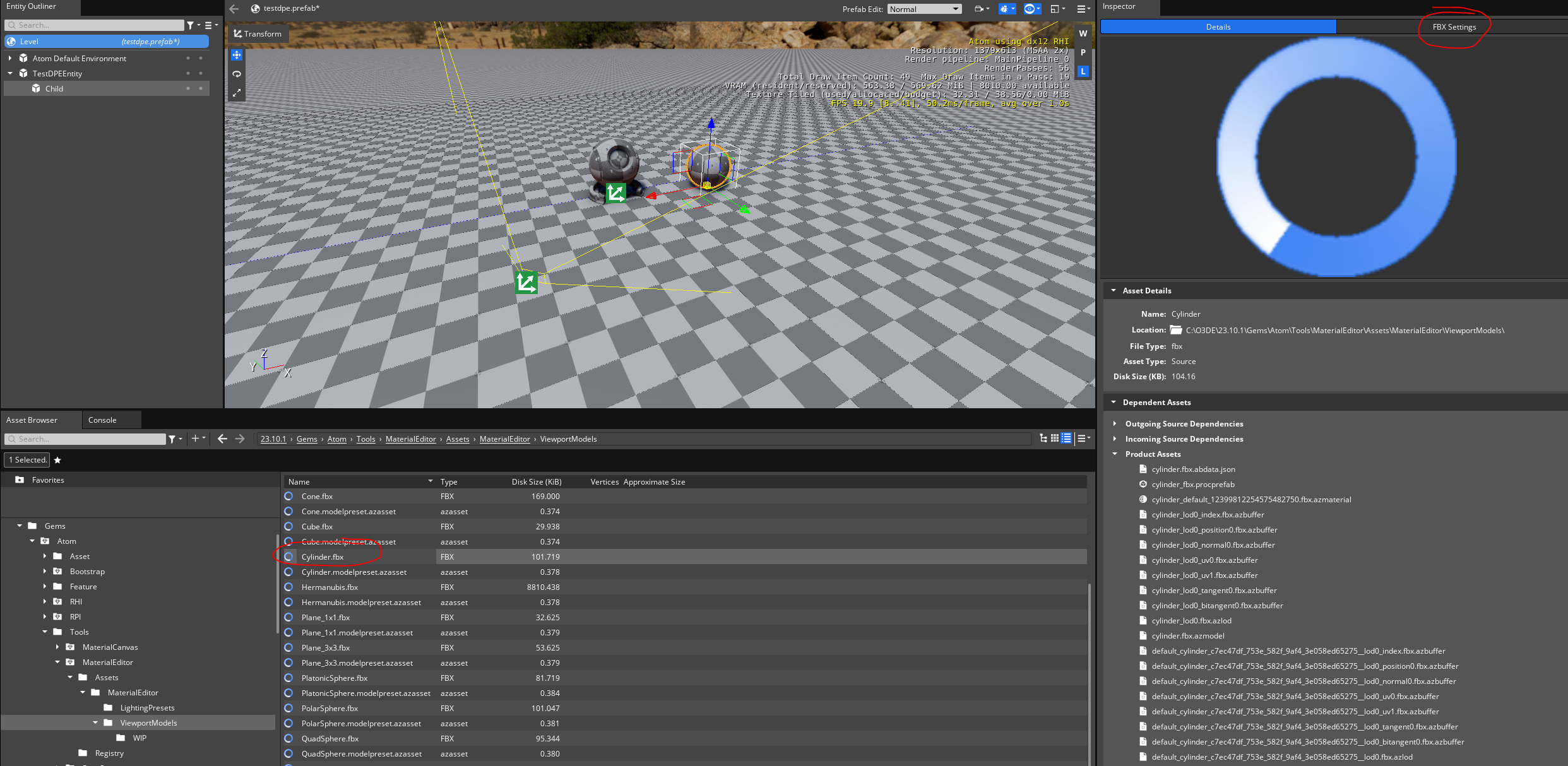
Task: Switch to the FBX Settings tab
Action: (1452, 27)
